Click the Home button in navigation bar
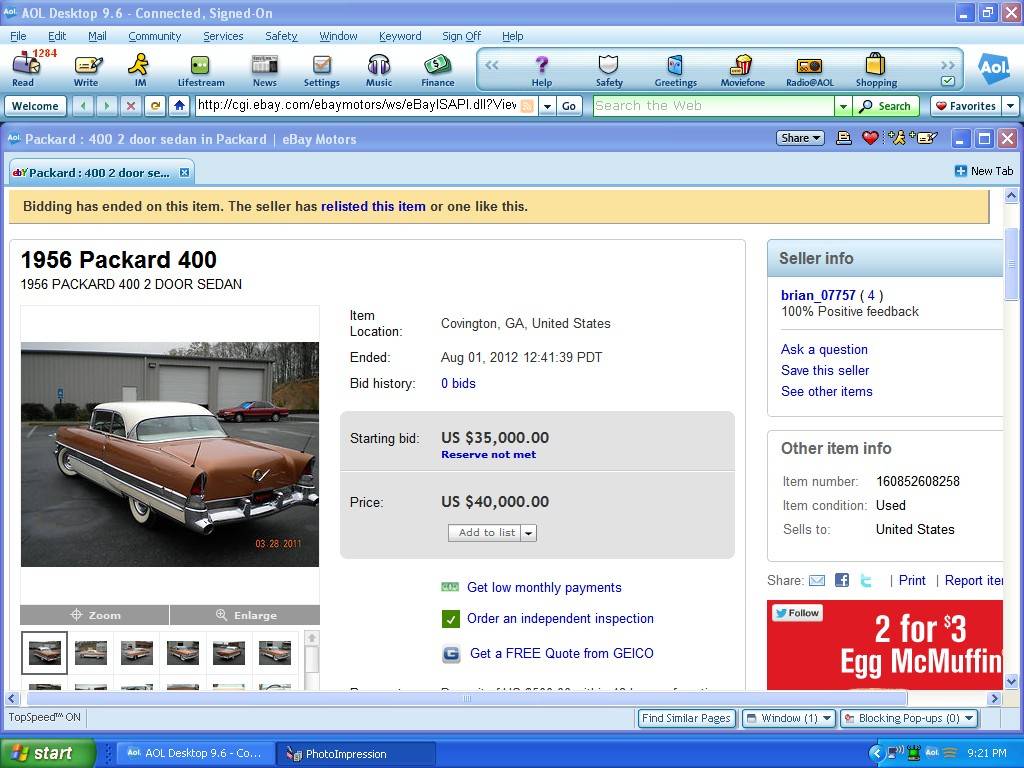 tap(179, 106)
